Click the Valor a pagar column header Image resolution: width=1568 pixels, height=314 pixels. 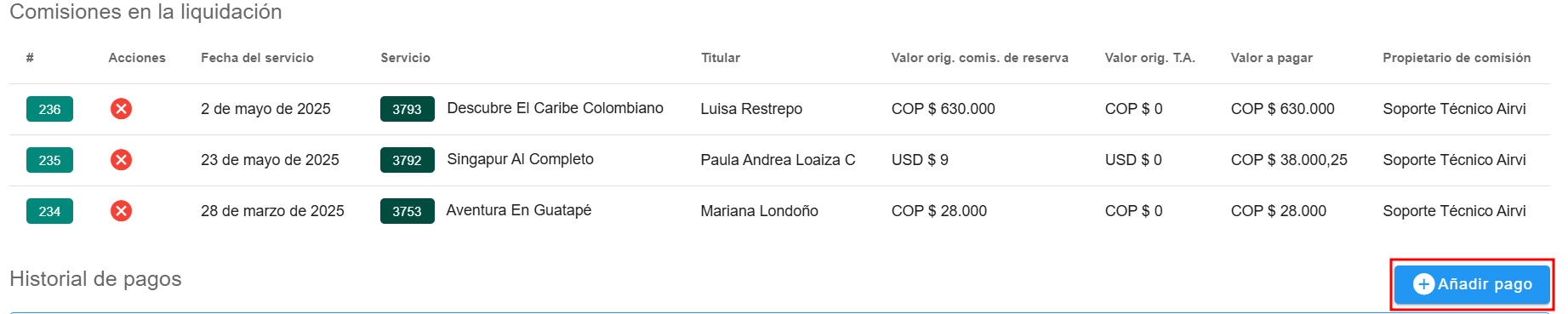click(x=1271, y=58)
